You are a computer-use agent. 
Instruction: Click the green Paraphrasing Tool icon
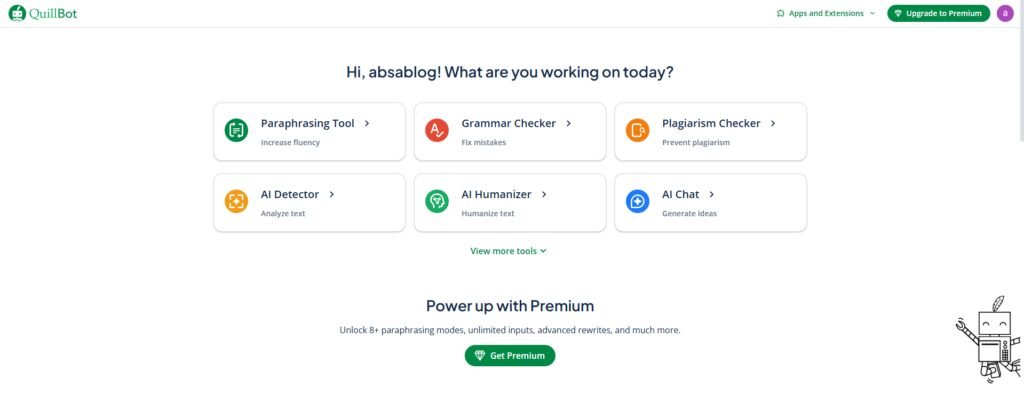(236, 130)
